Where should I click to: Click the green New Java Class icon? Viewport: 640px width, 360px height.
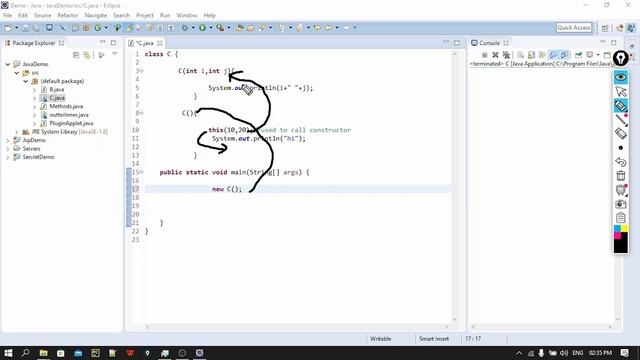pos(98,28)
